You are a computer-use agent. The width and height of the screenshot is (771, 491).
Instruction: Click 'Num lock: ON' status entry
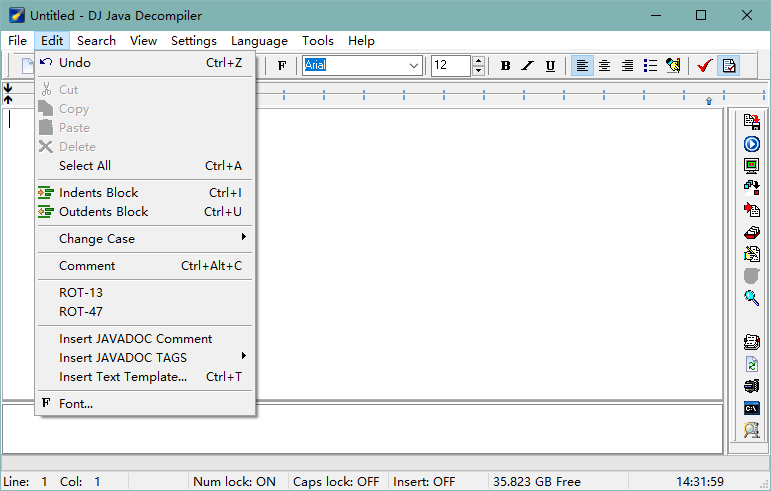click(x=235, y=482)
